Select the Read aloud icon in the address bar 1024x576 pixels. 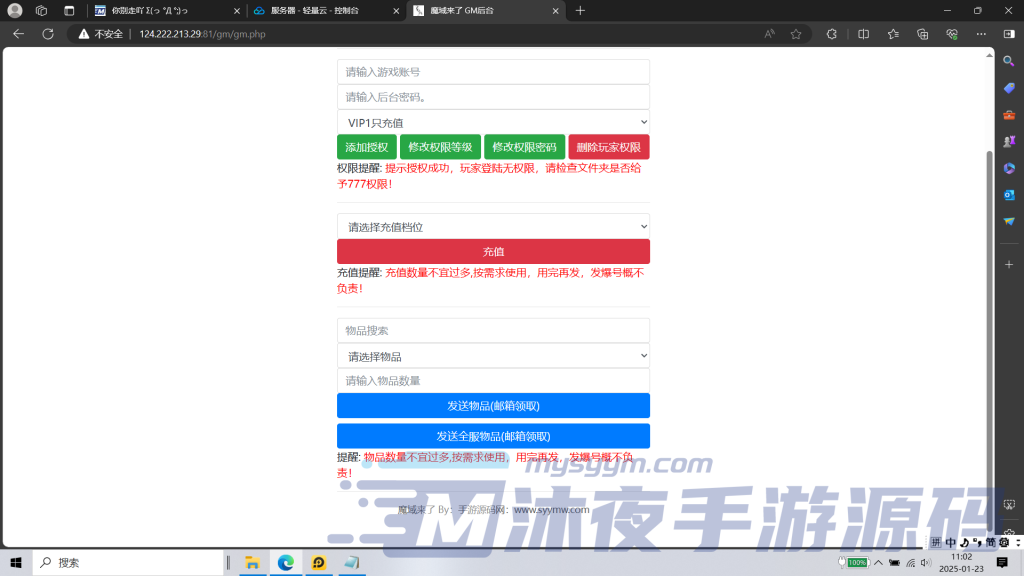769,33
